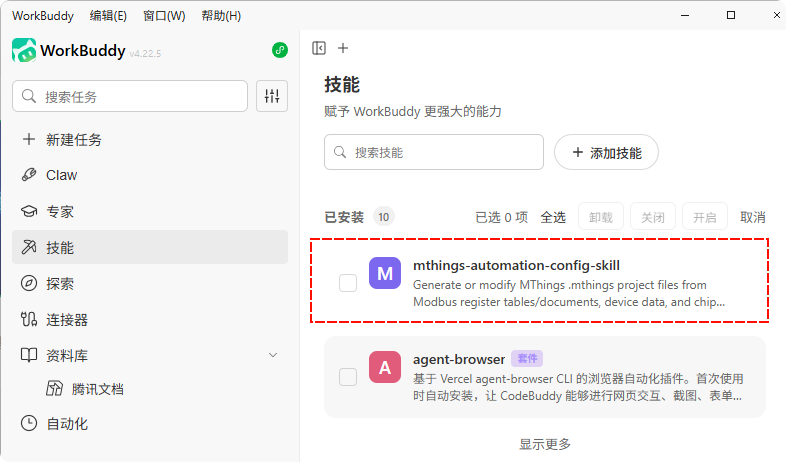Screen dimensions: 786x462
Task: Click the purple M skill icon
Action: [384, 273]
